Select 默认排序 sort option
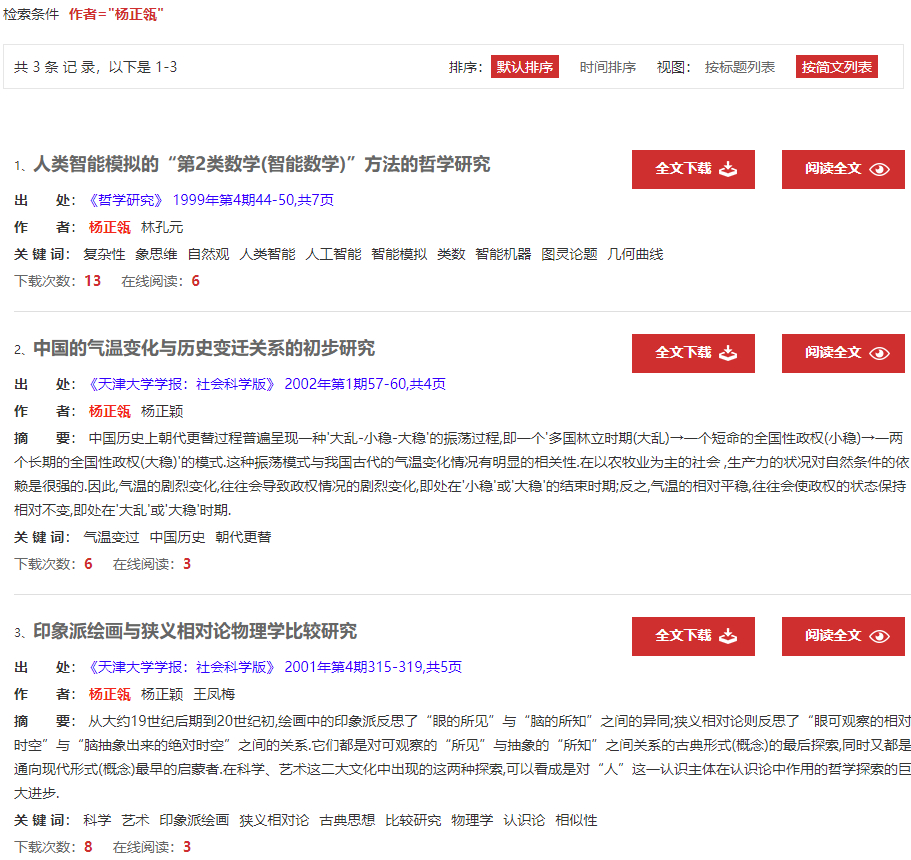911x860 pixels. pyautogui.click(x=524, y=67)
